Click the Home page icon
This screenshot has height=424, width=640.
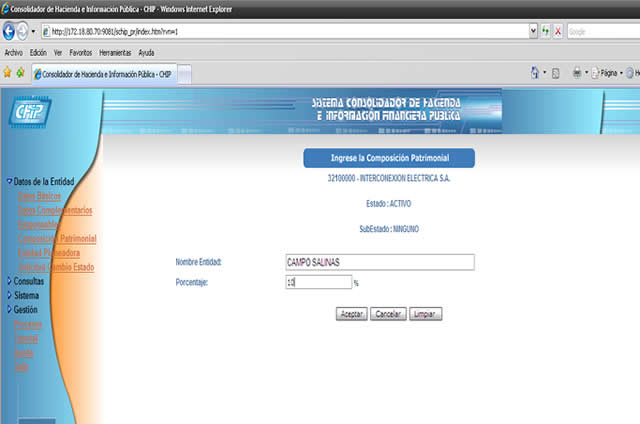point(535,73)
